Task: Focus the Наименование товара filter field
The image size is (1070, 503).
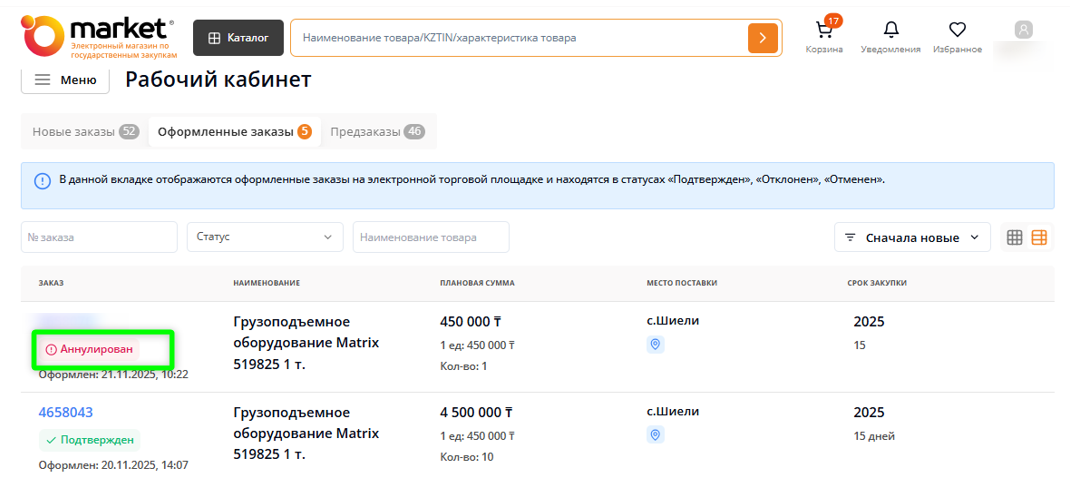Action: [x=430, y=237]
